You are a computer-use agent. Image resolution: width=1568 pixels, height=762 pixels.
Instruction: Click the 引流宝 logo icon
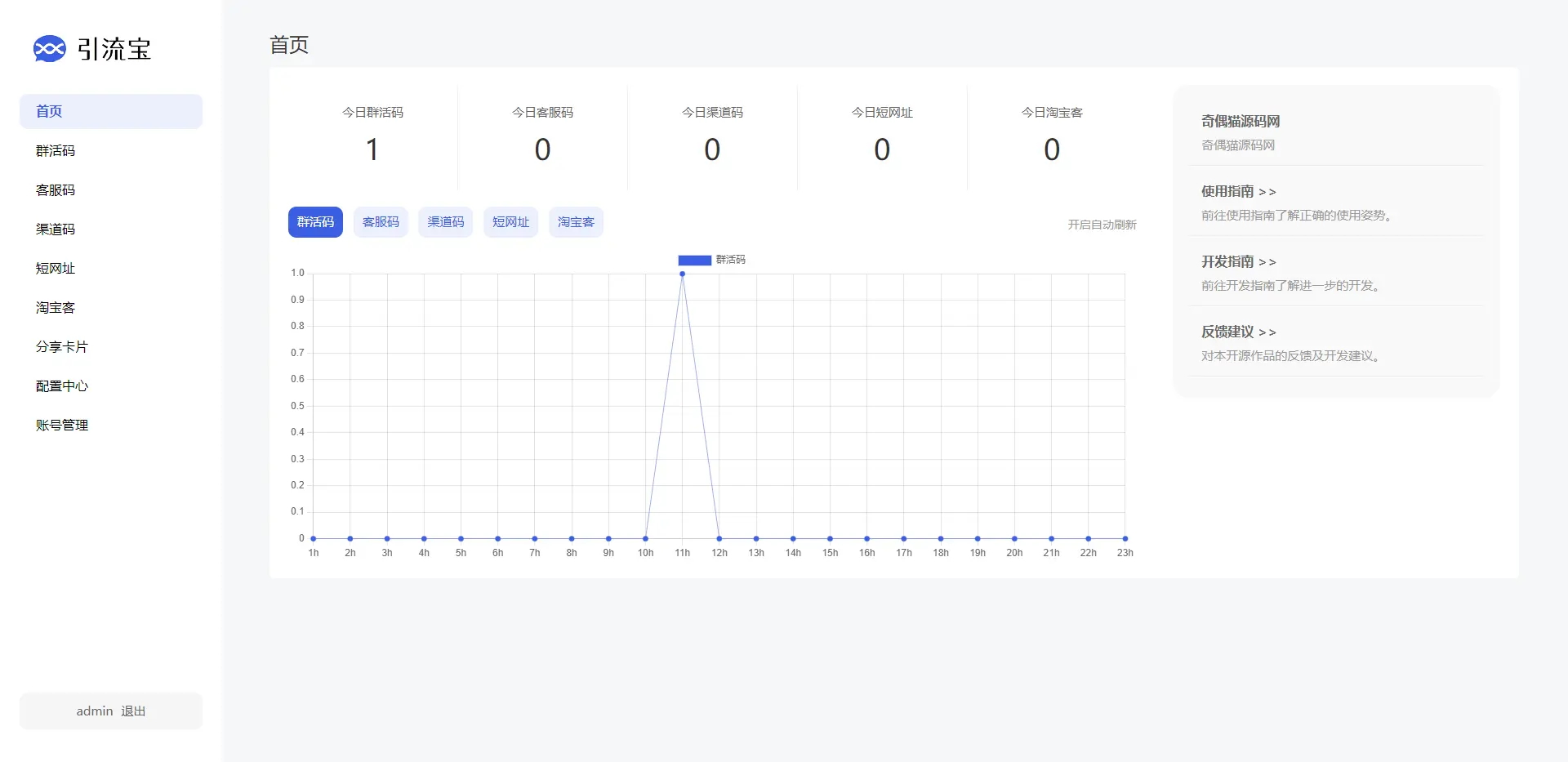pyautogui.click(x=49, y=49)
